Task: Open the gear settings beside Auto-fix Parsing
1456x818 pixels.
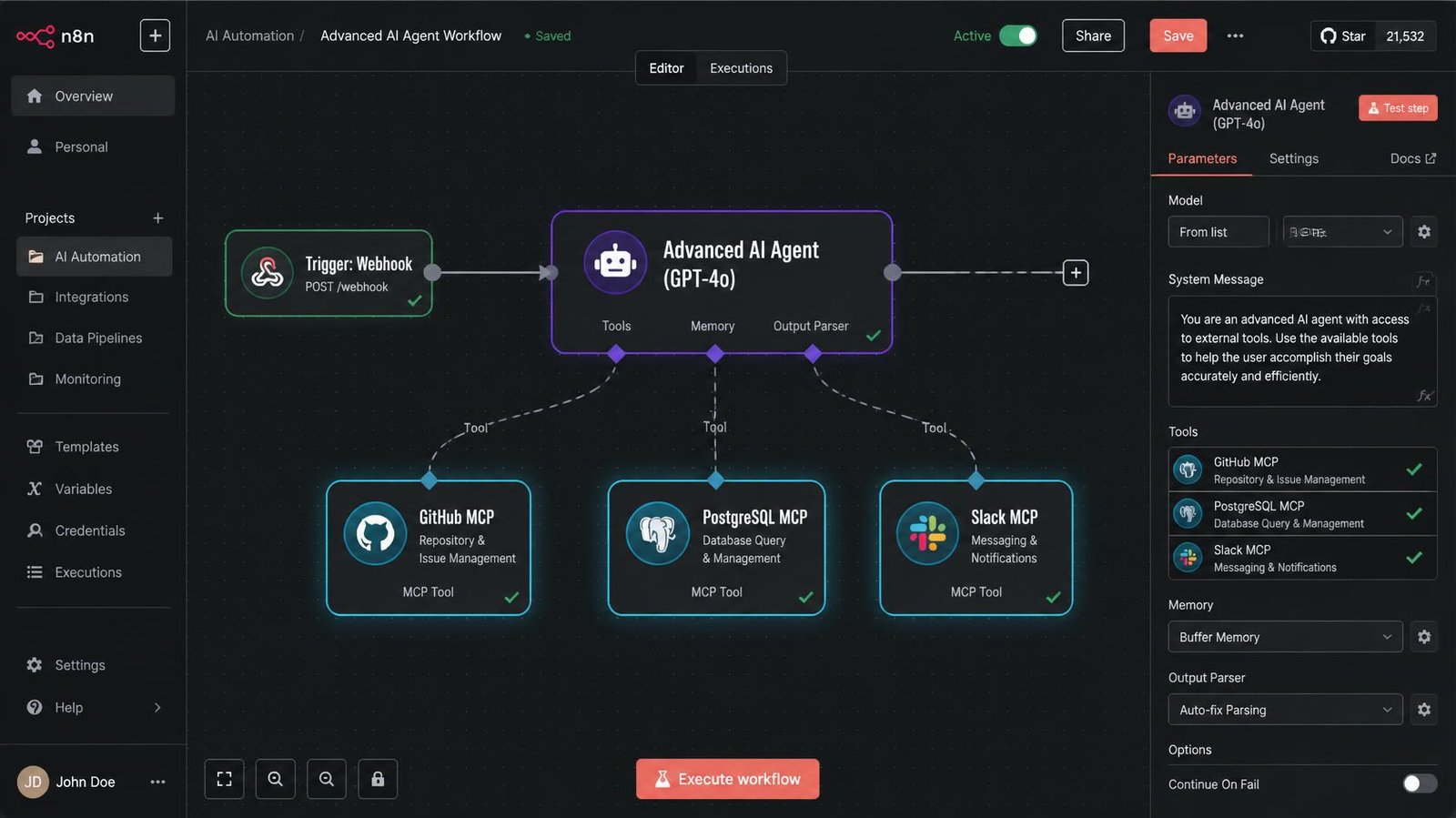Action: tap(1424, 710)
